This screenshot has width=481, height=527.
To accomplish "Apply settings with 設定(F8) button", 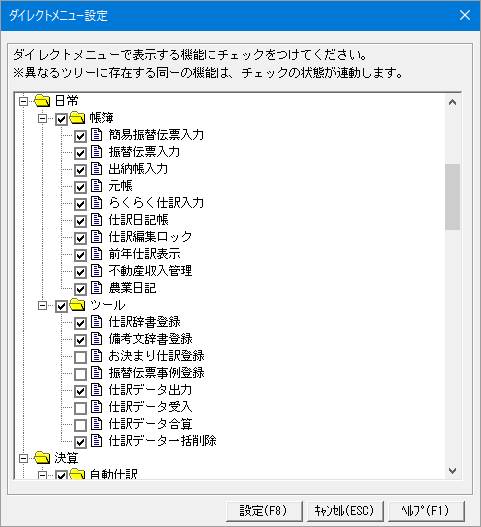I will coord(263,511).
